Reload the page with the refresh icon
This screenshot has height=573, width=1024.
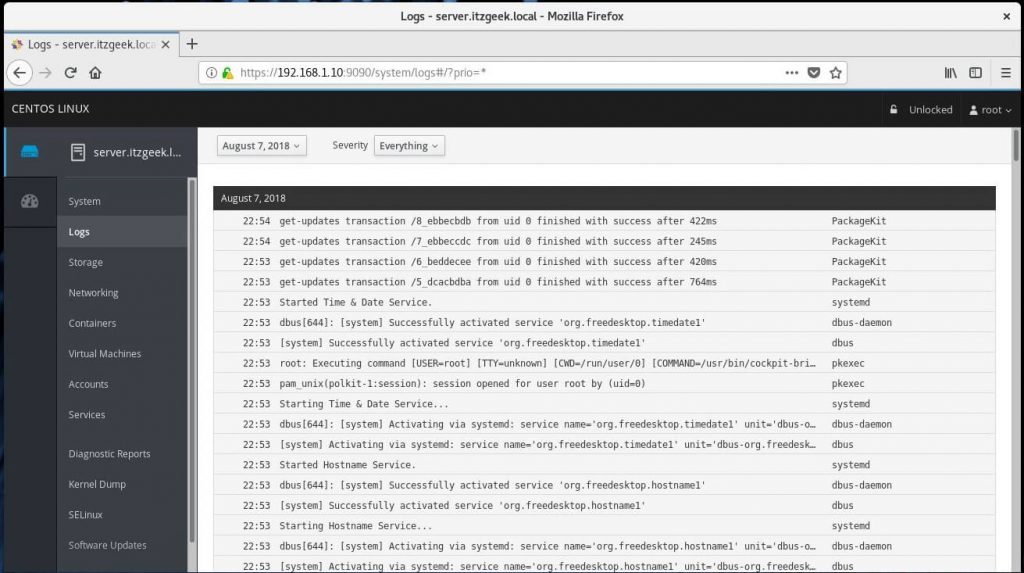click(71, 73)
